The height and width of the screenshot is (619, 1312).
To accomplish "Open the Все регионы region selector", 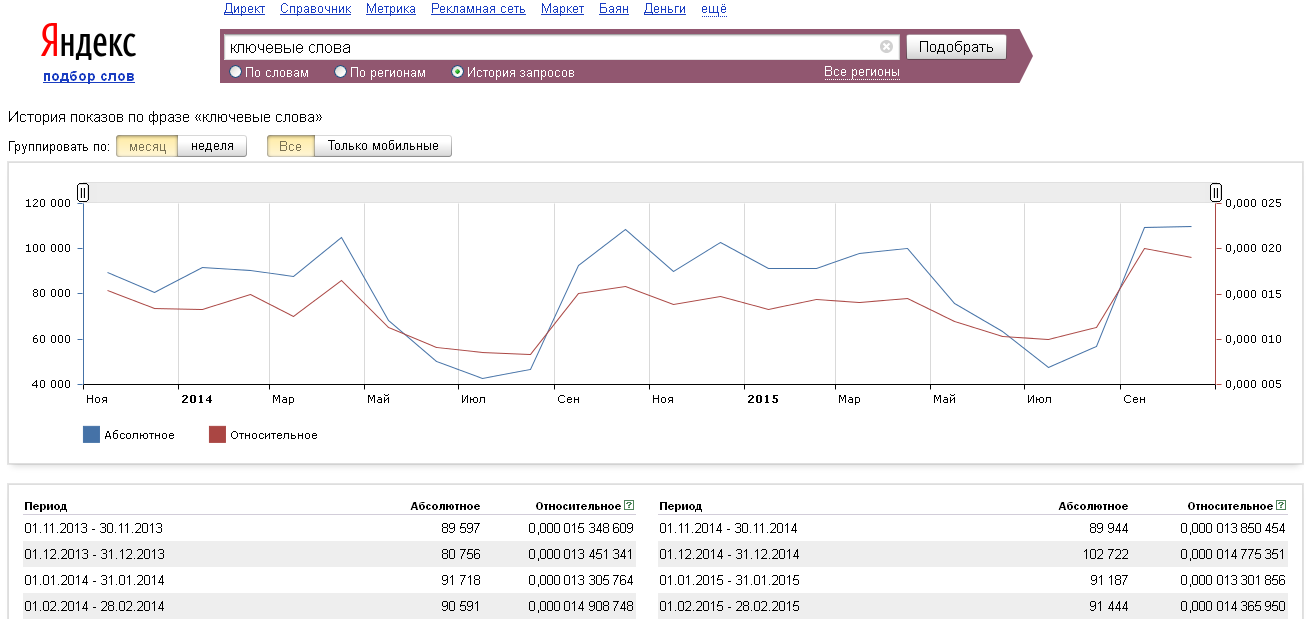I will [x=861, y=72].
